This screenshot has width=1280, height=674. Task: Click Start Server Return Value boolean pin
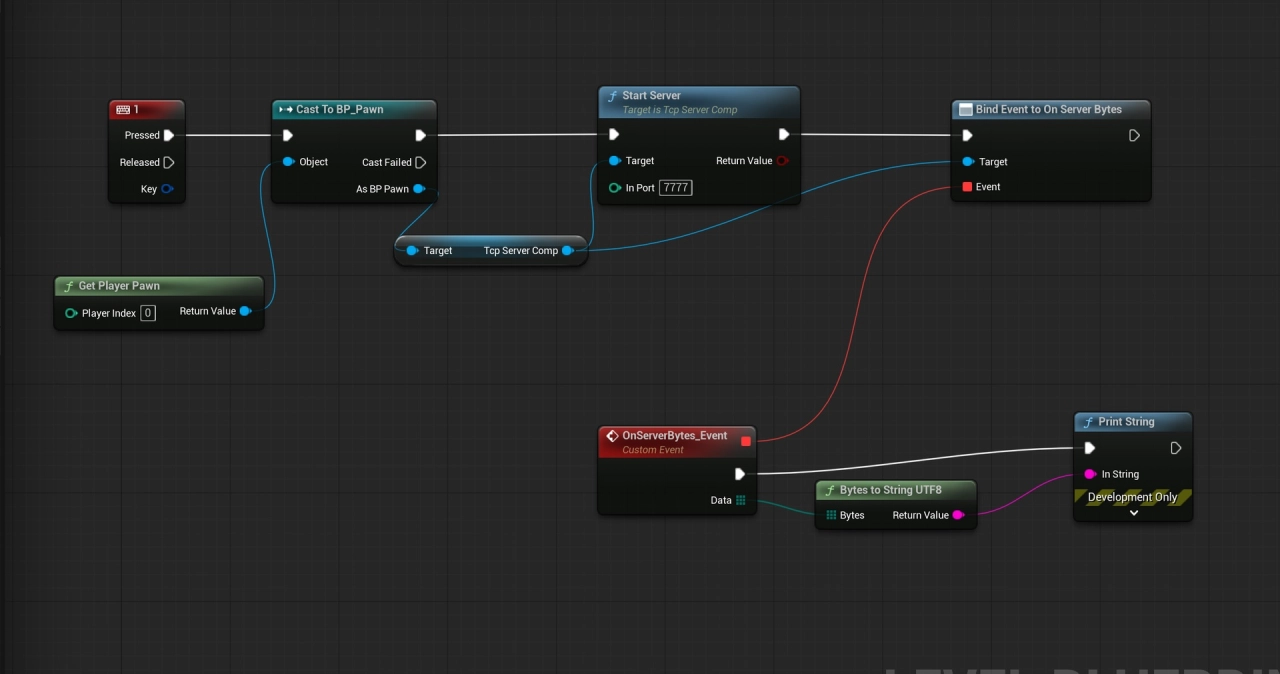[x=782, y=161]
